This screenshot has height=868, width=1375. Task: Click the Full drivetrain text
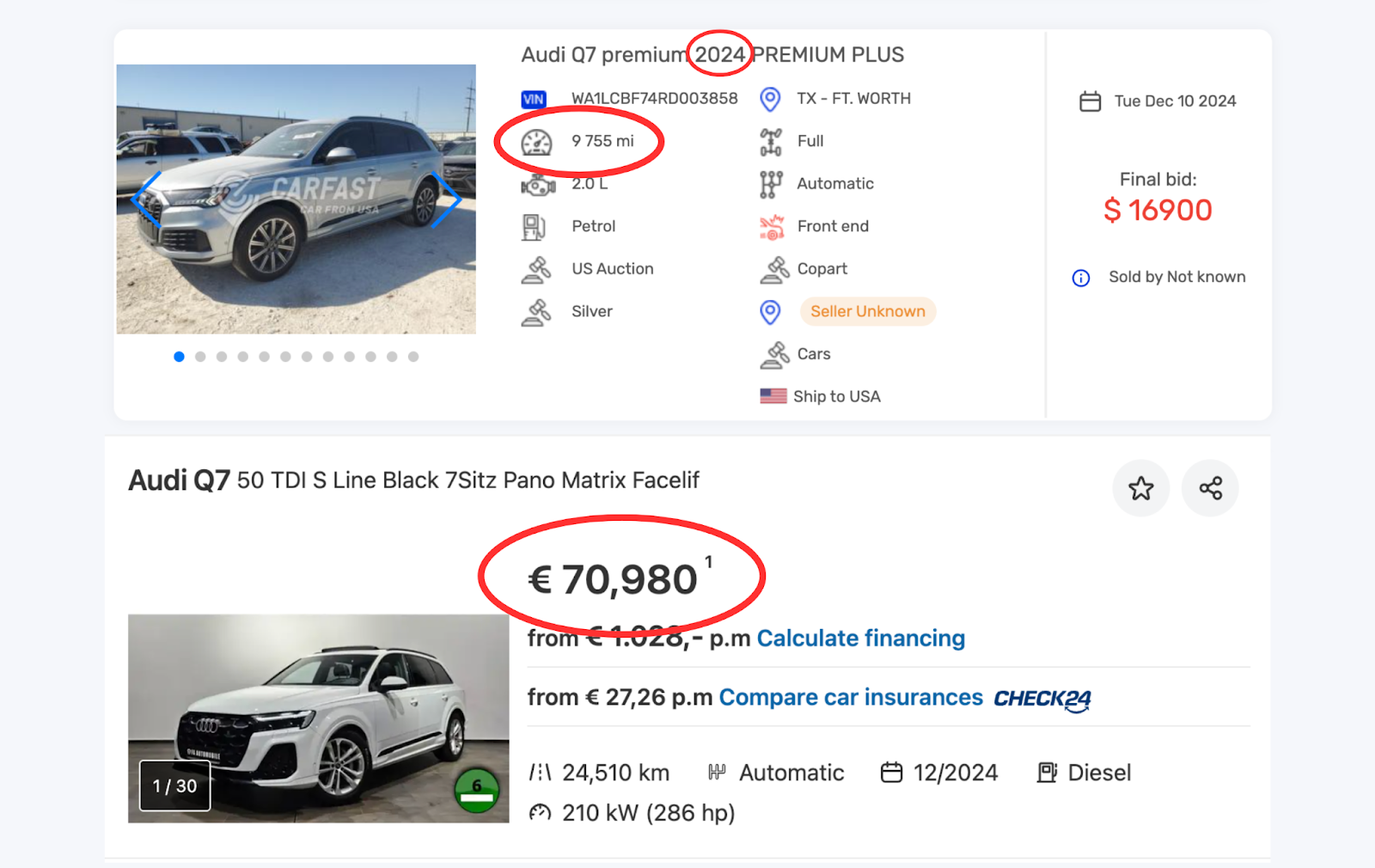(x=810, y=141)
